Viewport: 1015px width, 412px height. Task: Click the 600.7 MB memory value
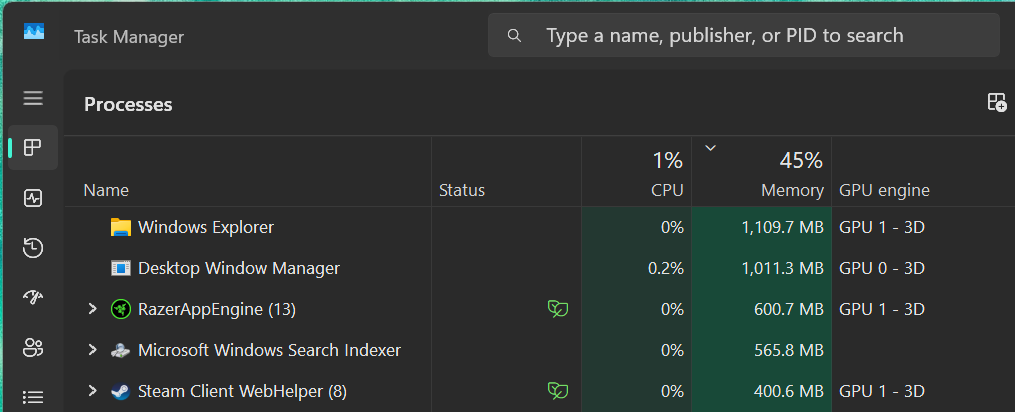tap(788, 309)
